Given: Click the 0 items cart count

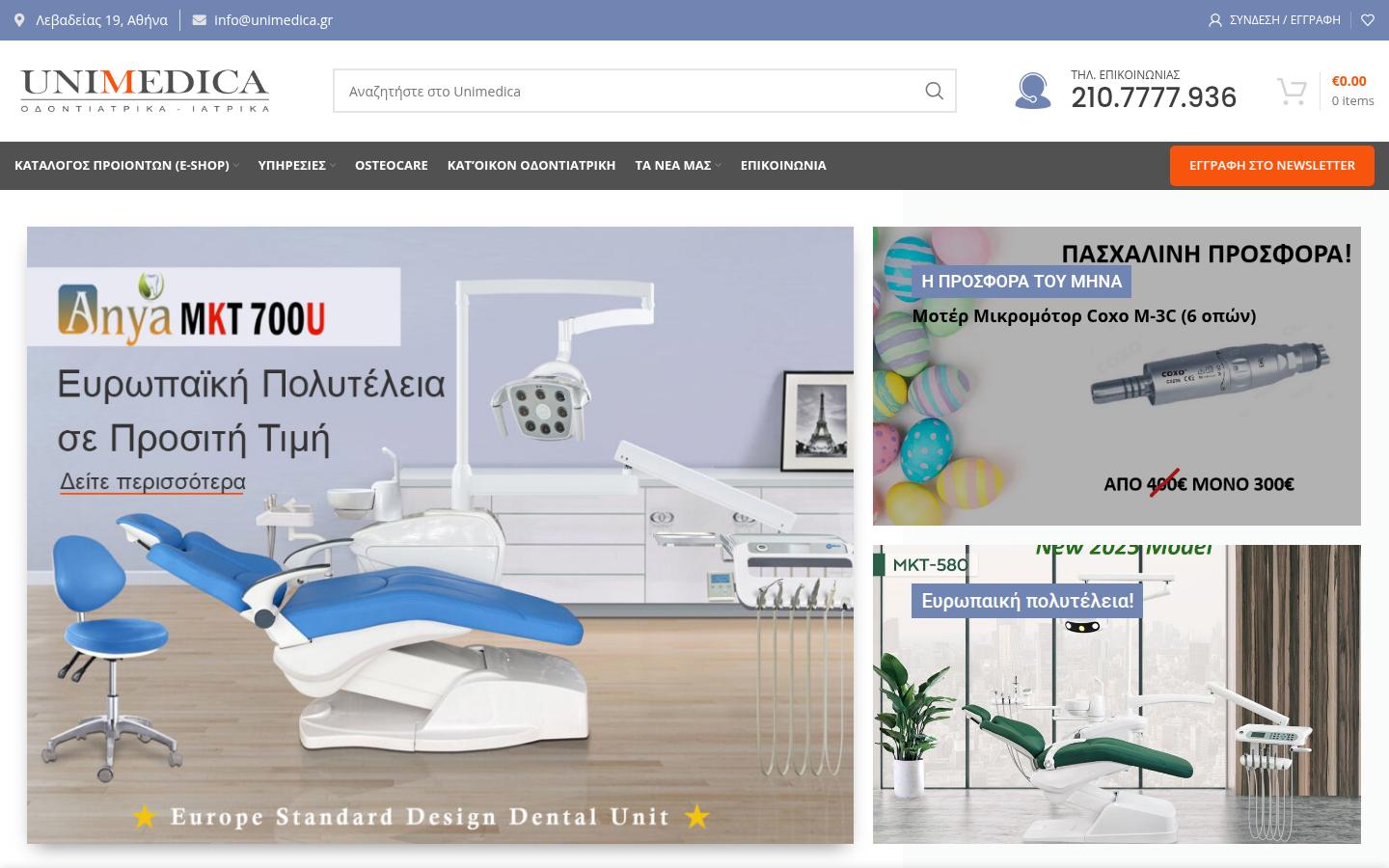Looking at the screenshot, I should click(1352, 100).
